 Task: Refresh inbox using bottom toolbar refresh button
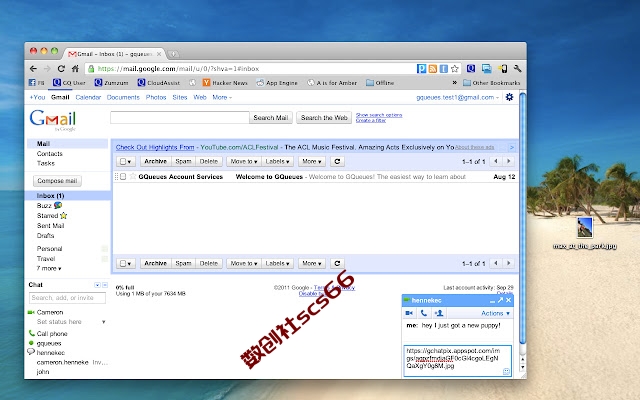tap(337, 264)
